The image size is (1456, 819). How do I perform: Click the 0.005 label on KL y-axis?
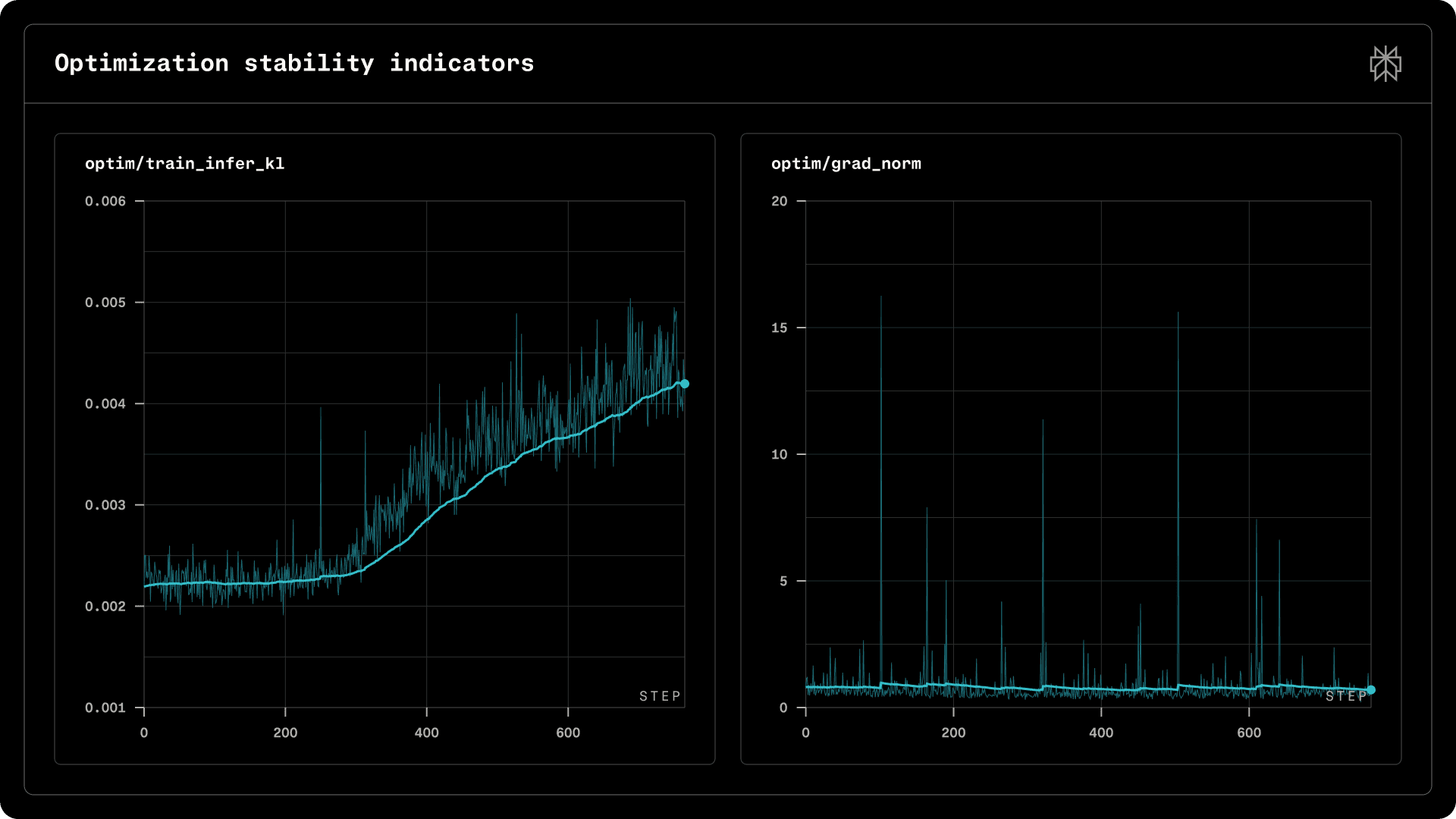[x=105, y=303]
